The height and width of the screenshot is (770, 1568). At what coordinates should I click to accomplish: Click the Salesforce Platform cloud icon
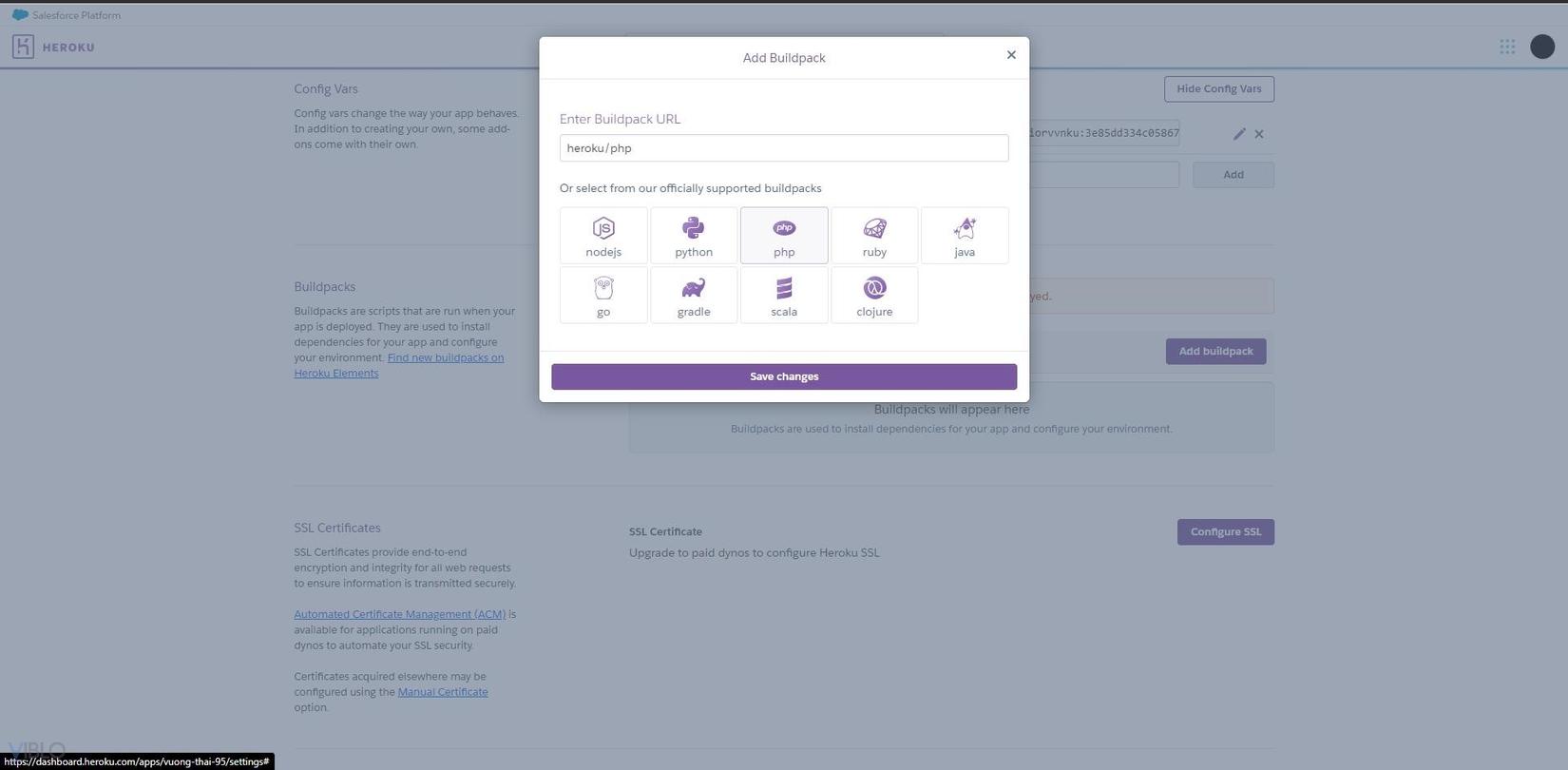pos(20,15)
